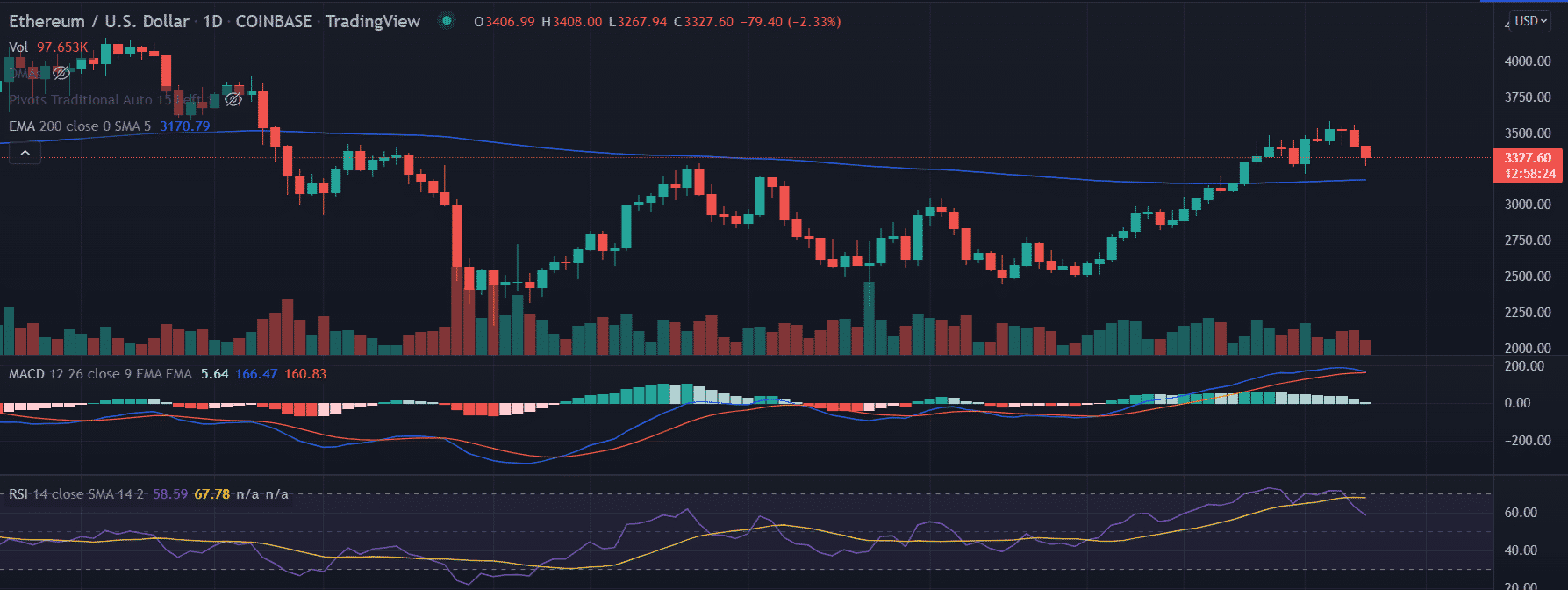Click the 4000.00 price axis label
Viewport: 1568px width, 590px height.
(x=1528, y=61)
